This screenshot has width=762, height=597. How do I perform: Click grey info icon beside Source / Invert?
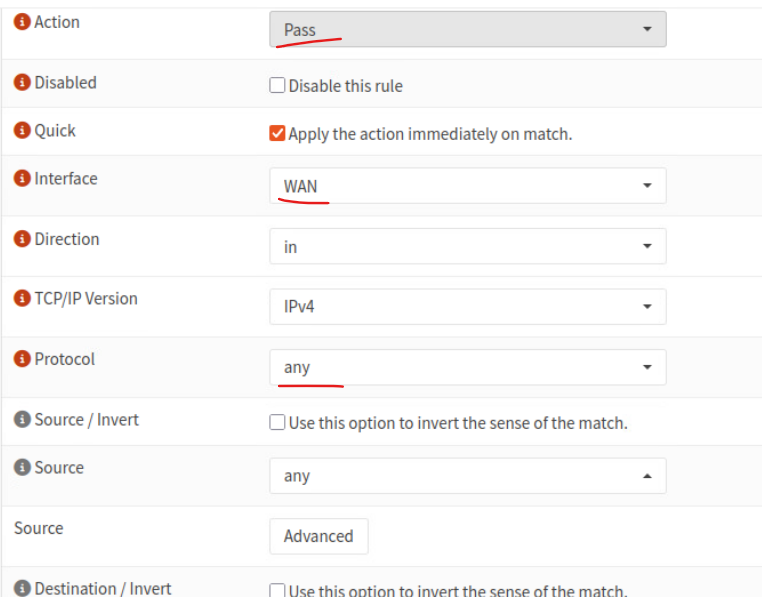22,419
